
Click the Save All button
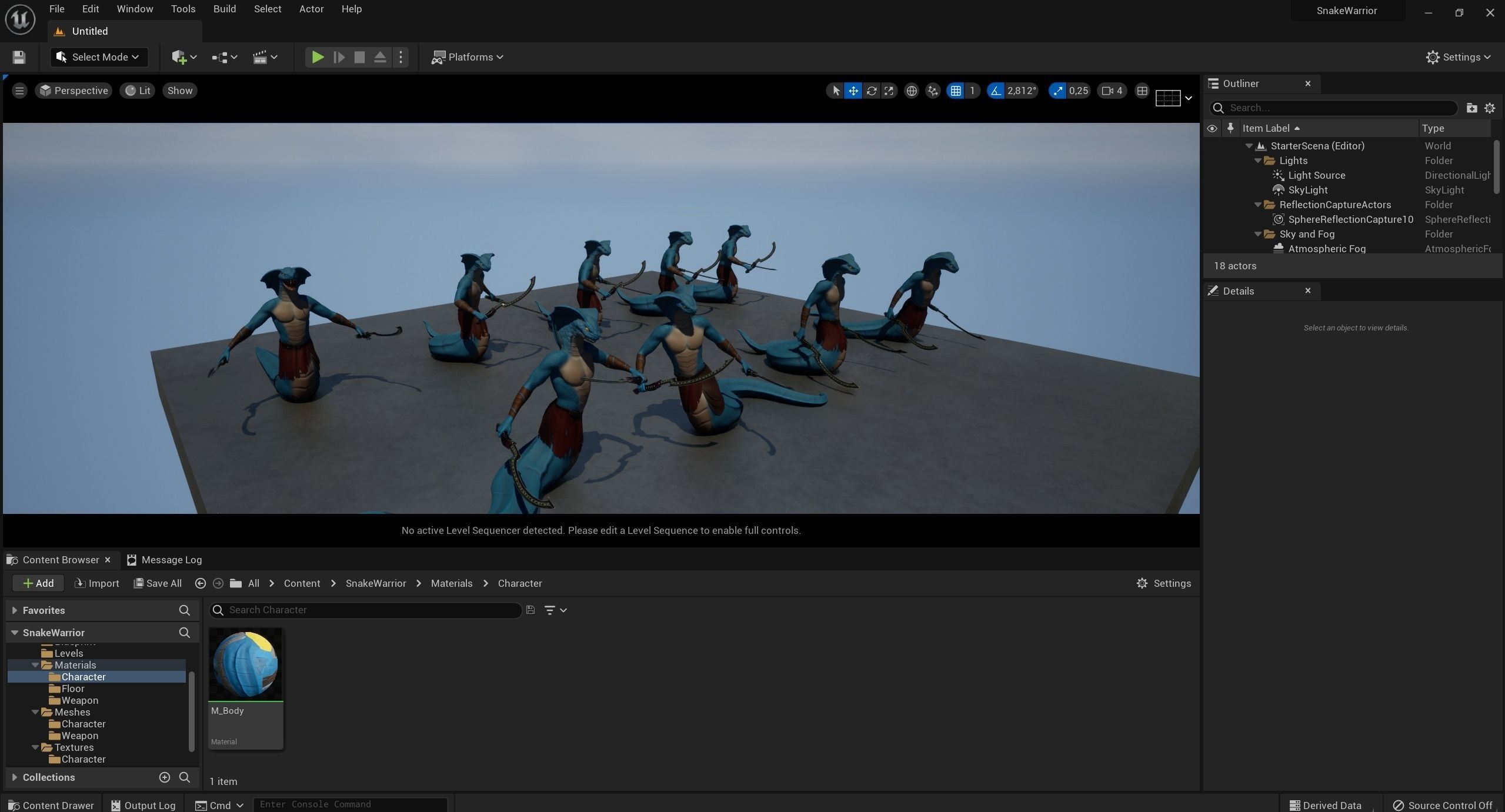tap(157, 583)
